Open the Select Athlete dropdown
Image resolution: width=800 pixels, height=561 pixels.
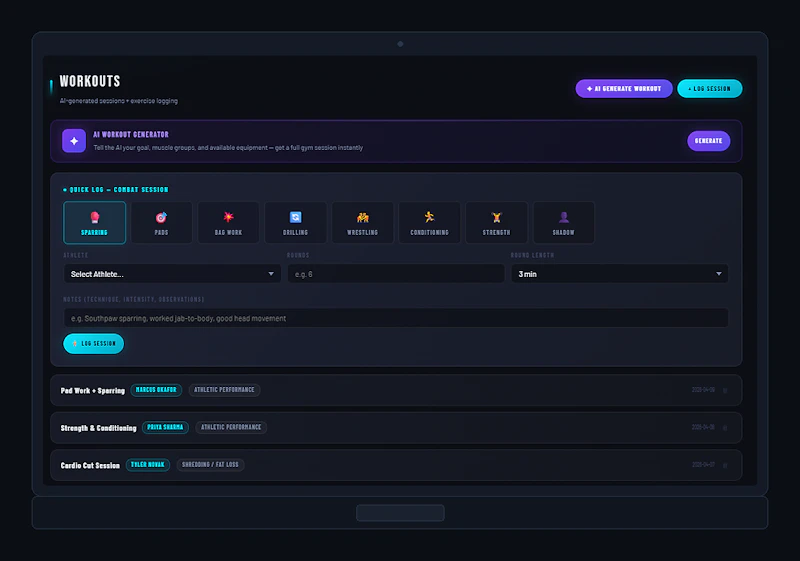pos(172,274)
